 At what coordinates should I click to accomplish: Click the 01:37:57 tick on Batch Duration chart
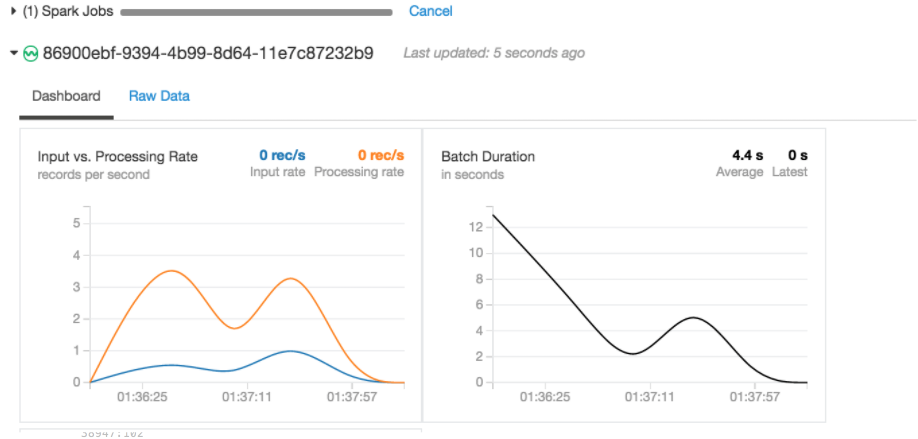click(755, 397)
